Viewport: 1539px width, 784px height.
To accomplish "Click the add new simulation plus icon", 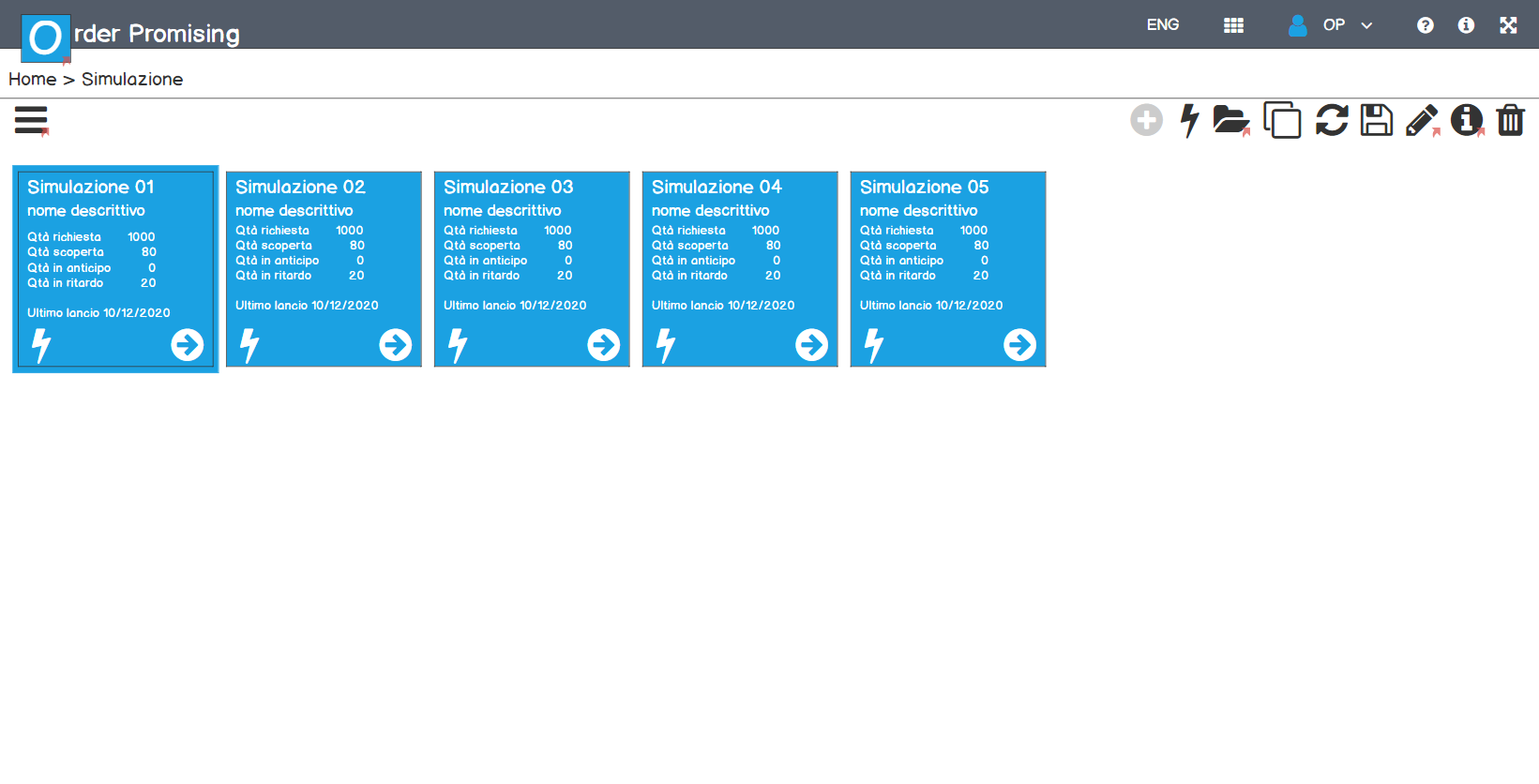I will pos(1146,120).
